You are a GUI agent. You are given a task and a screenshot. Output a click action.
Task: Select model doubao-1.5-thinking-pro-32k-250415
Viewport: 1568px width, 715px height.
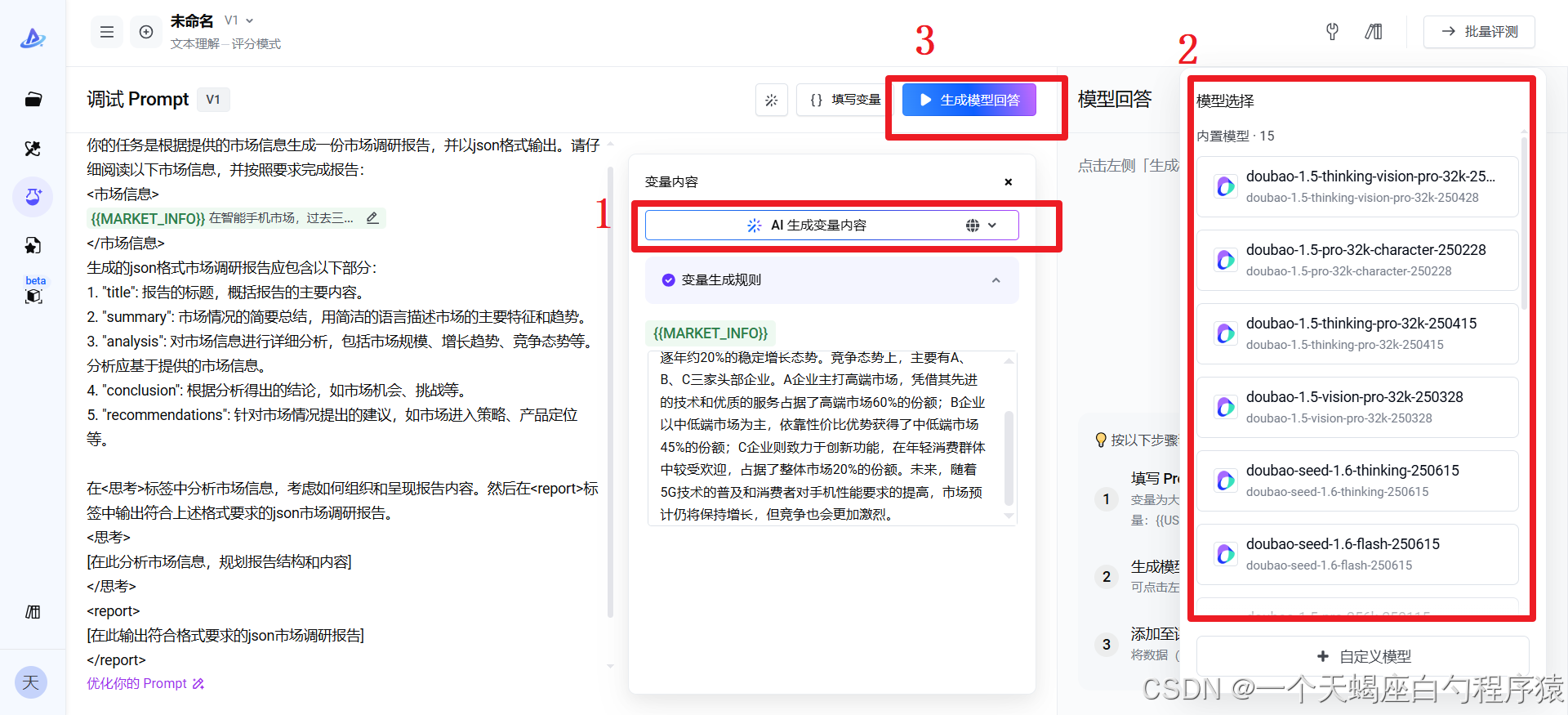pos(1357,333)
